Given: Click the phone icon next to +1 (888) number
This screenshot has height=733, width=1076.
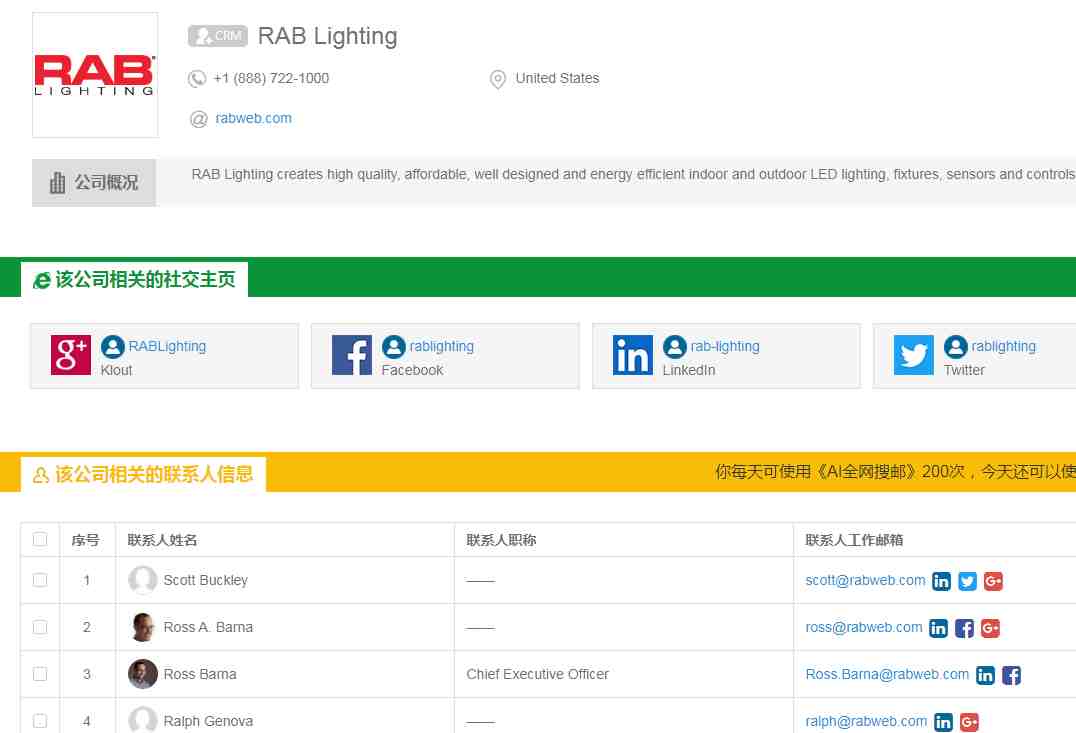Looking at the screenshot, I should (x=197, y=79).
